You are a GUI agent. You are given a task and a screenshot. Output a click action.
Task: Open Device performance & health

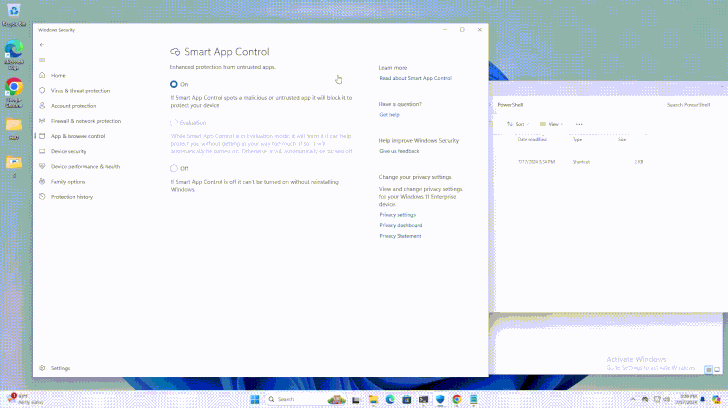[x=85, y=166]
